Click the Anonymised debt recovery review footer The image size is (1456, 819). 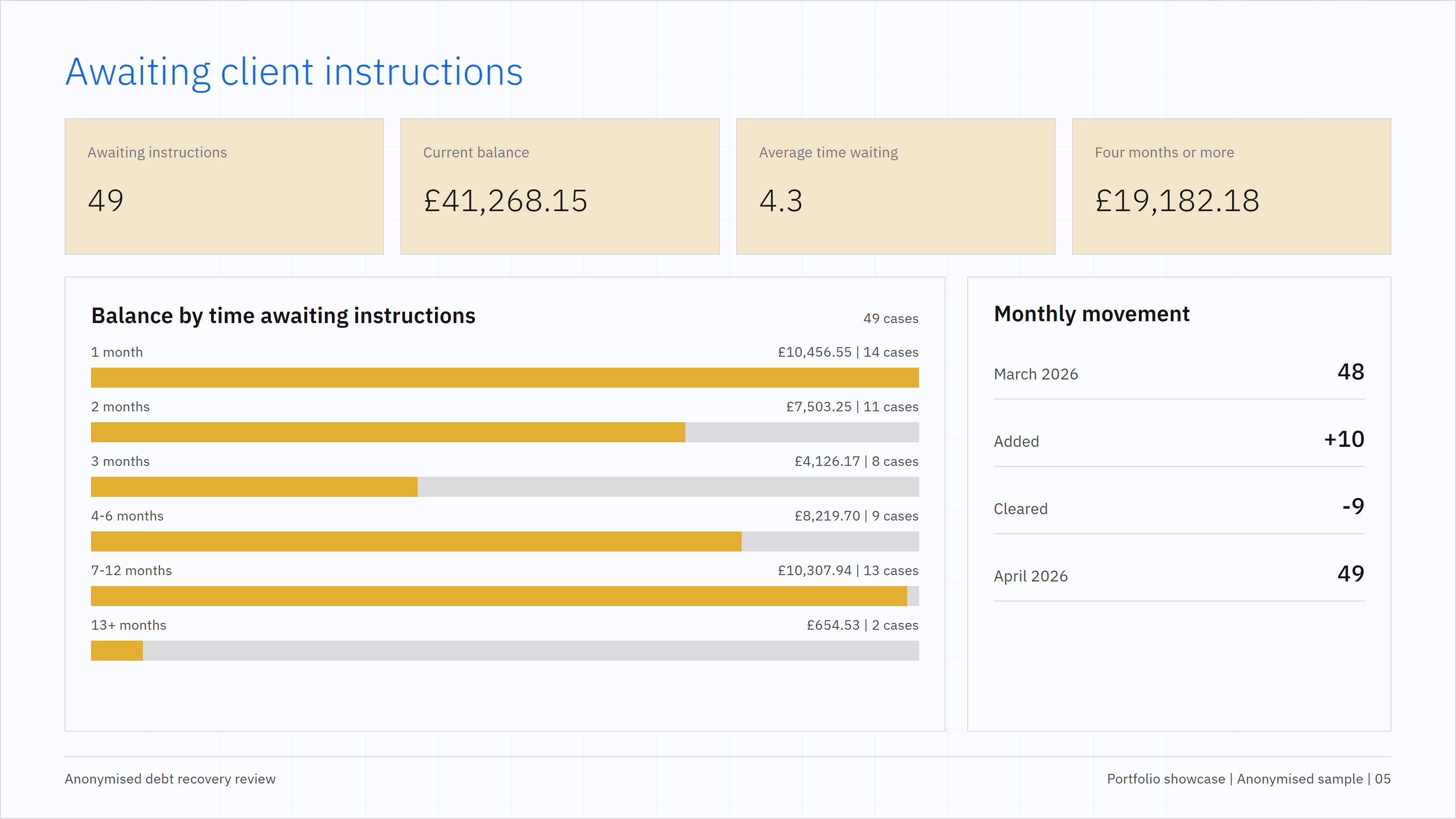pos(170,779)
